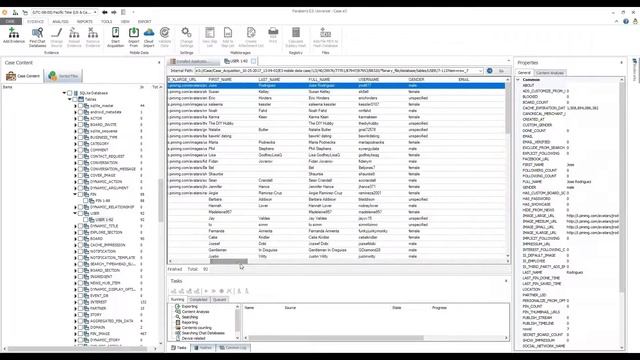The height and width of the screenshot is (360, 640).
Task: Click the Add Evidence ribbon icon
Action: (14, 33)
